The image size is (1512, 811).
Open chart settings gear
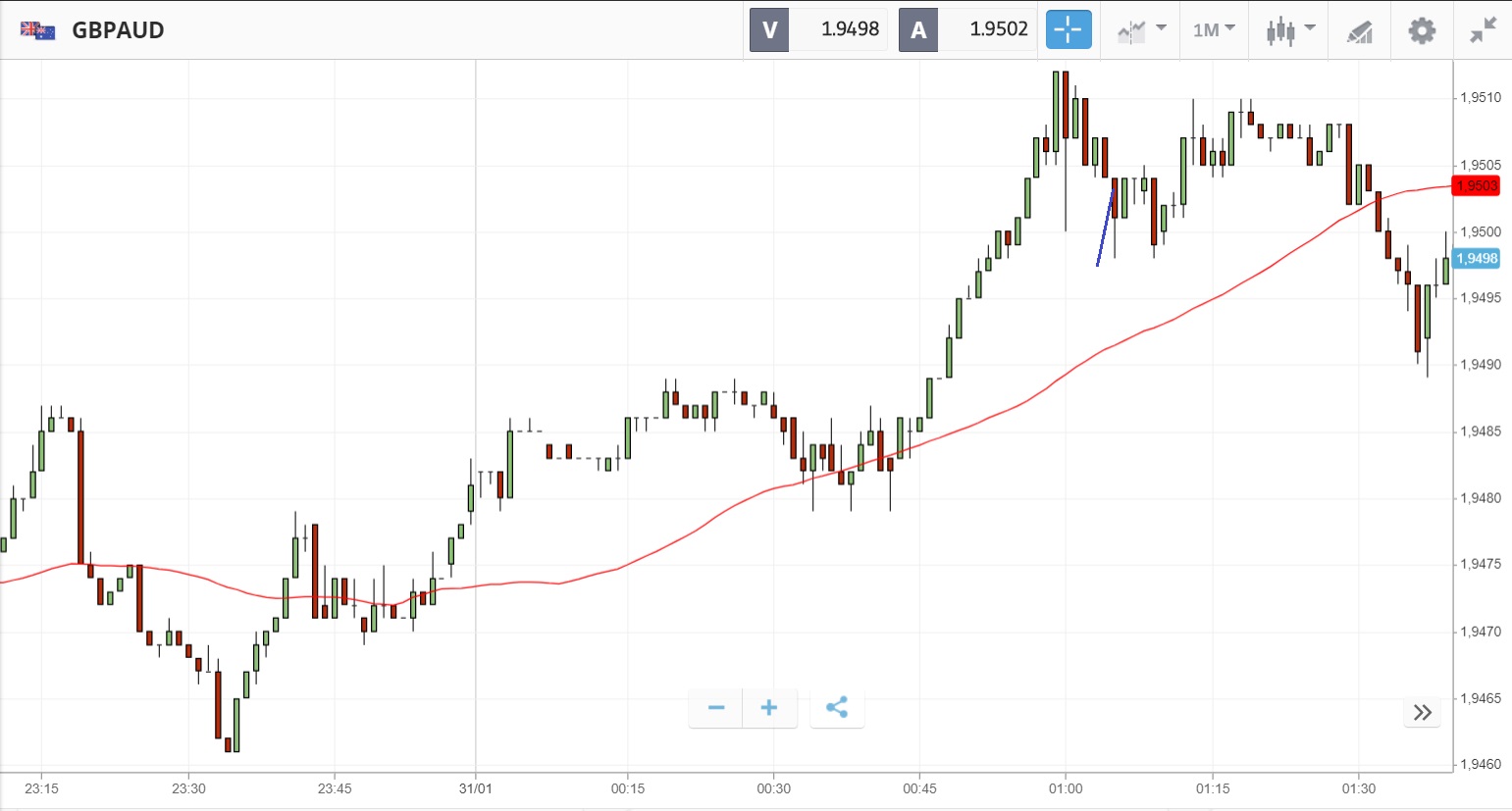pos(1422,30)
